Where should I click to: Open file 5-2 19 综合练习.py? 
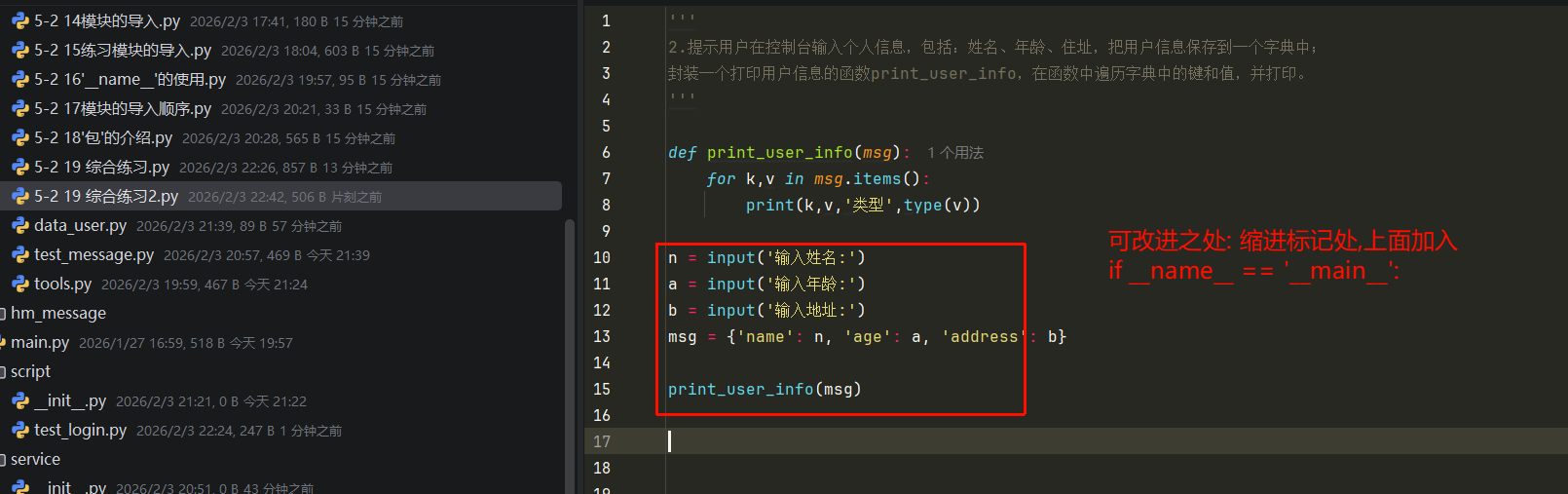(101, 167)
